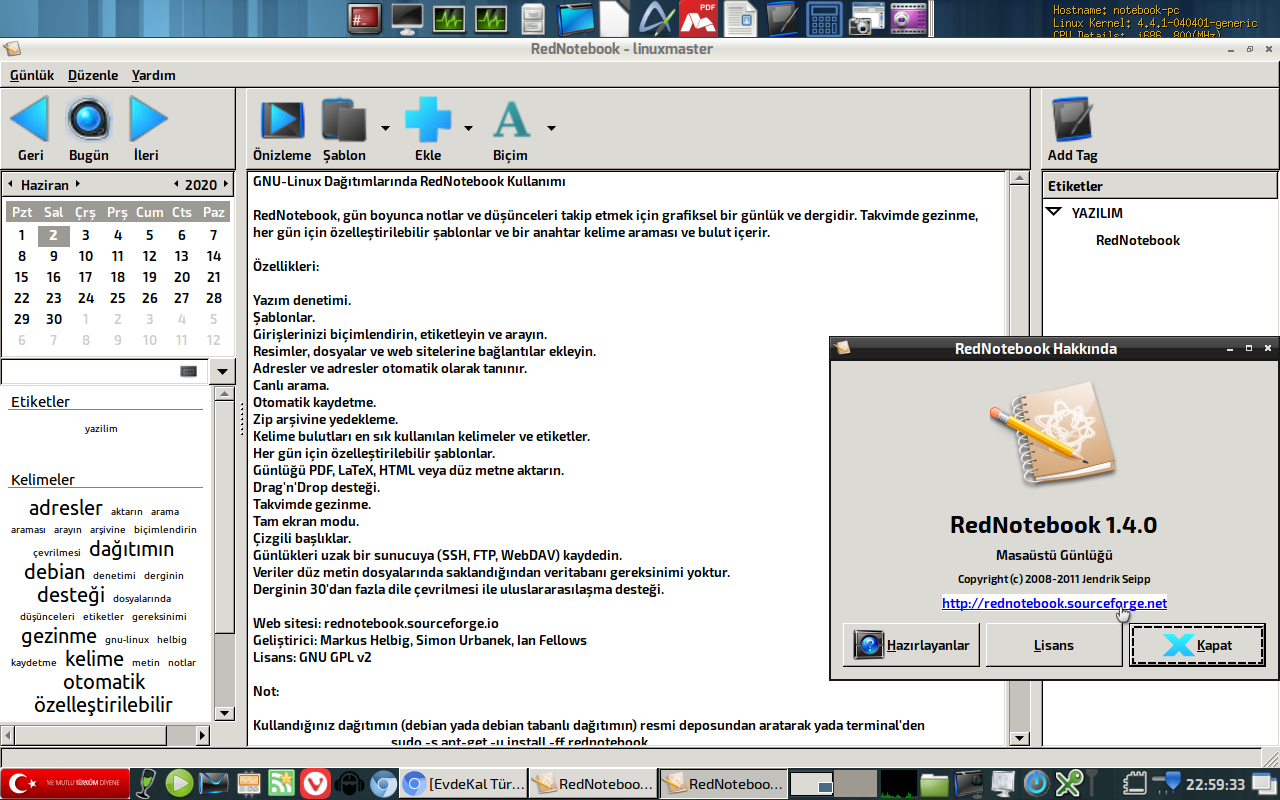Go to previous year before 2020
The image size is (1280, 800).
176,184
